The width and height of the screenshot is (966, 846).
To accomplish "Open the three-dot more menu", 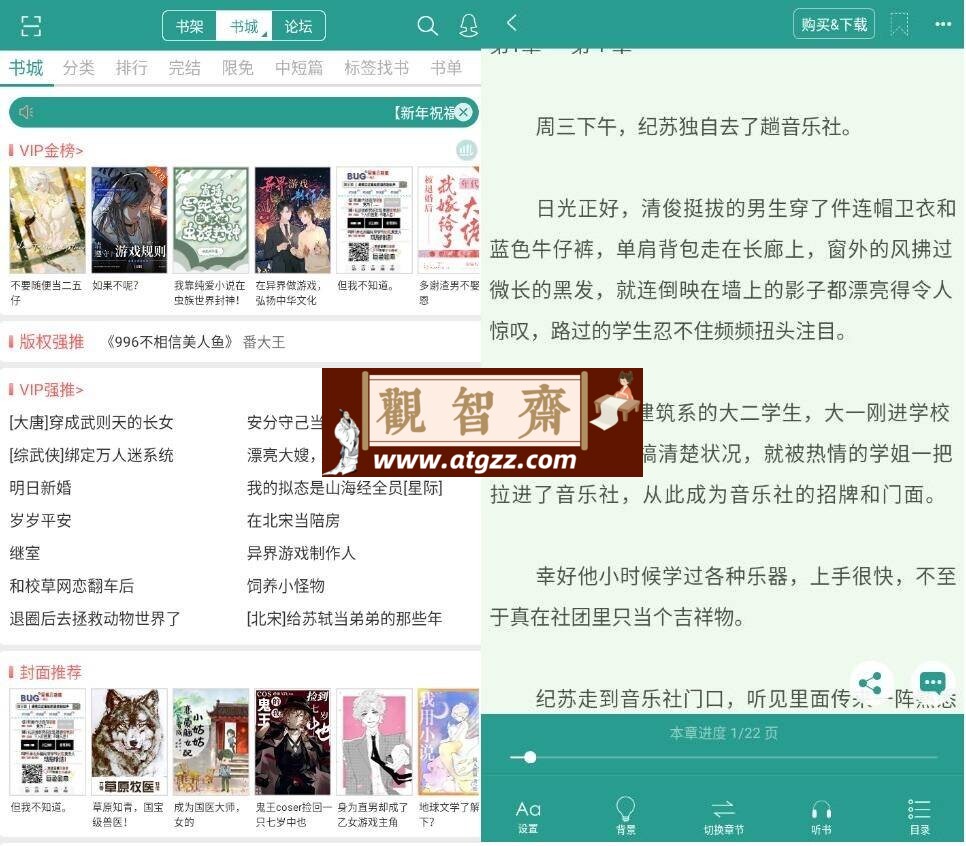I will 943,24.
